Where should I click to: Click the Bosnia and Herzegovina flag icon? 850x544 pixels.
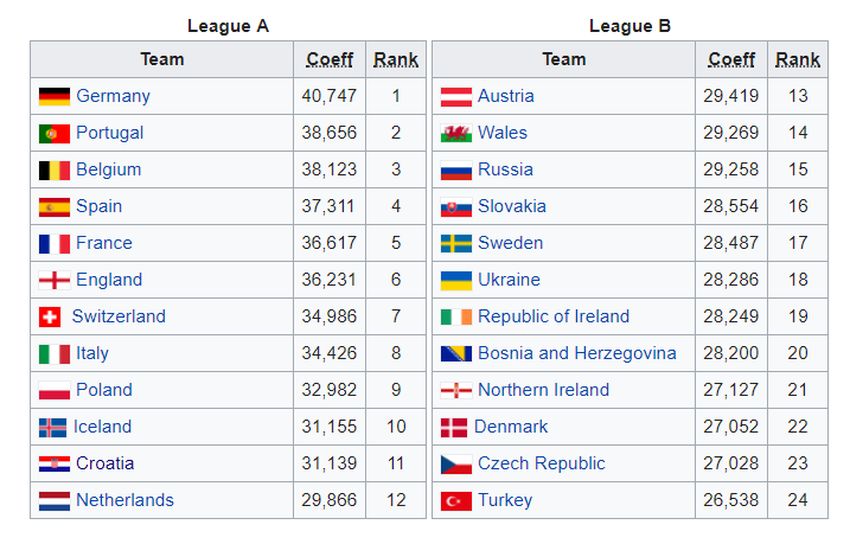coord(456,354)
